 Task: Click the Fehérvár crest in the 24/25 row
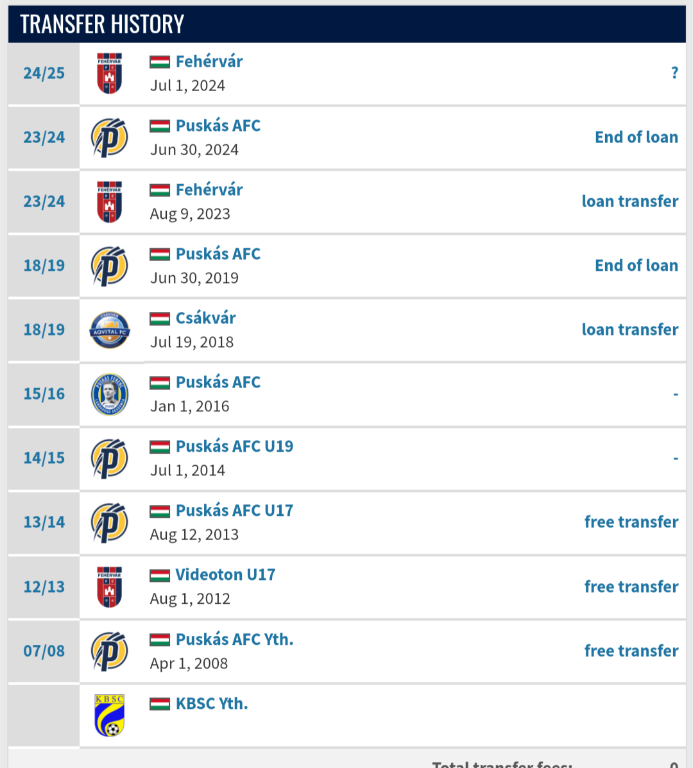tap(109, 73)
